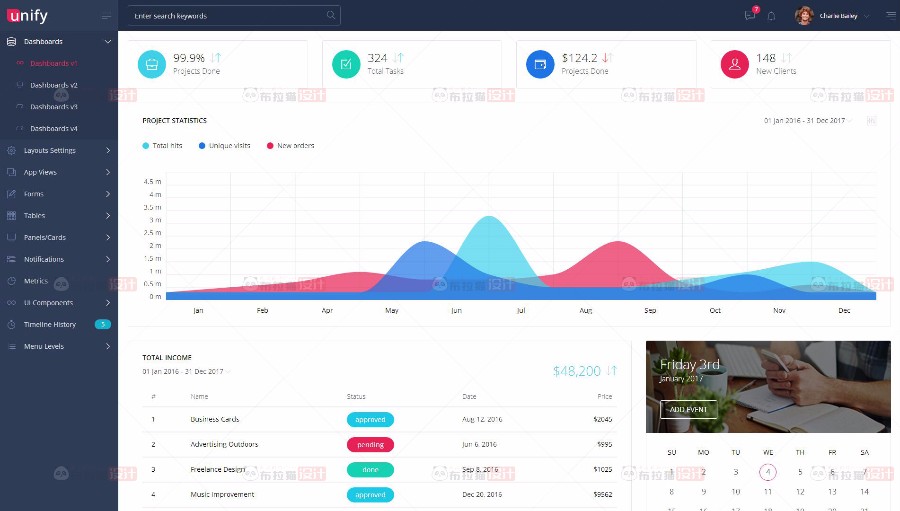This screenshot has height=511, width=900.
Task: Click the Friday 3rd calendar header
Action: [x=689, y=365]
